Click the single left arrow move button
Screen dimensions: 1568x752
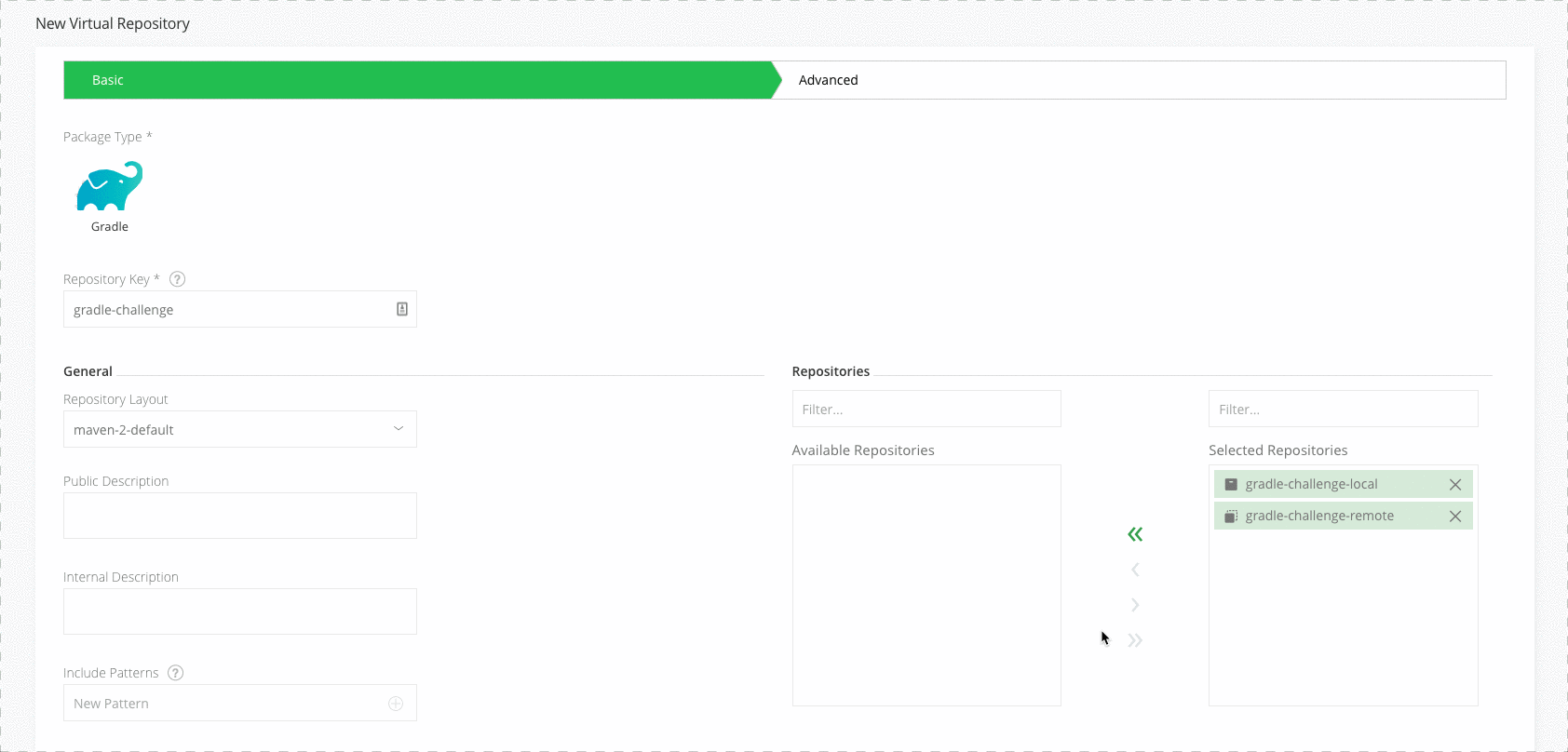coord(1134,570)
